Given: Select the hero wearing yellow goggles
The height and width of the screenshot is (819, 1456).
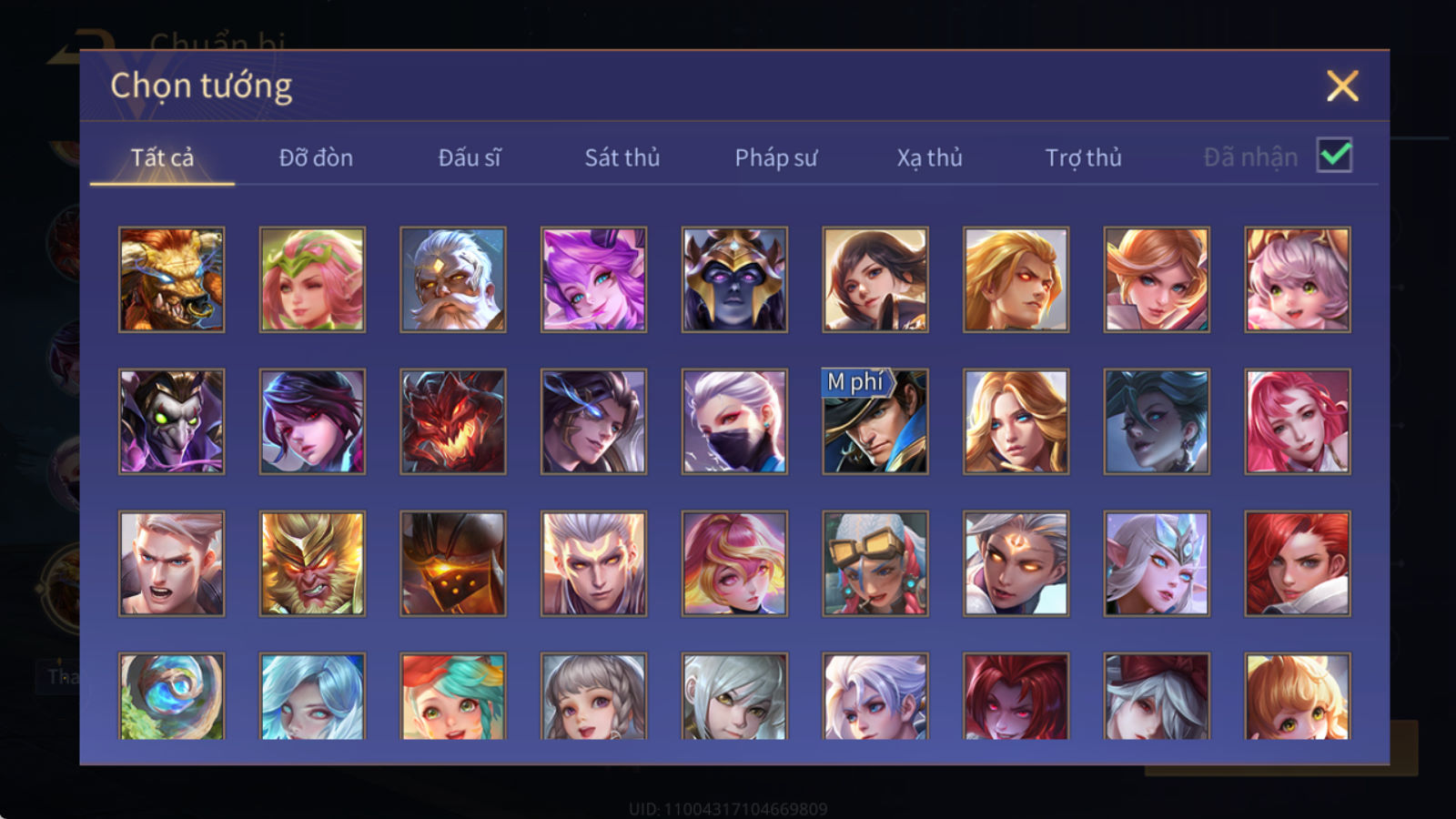Looking at the screenshot, I should coord(875,563).
